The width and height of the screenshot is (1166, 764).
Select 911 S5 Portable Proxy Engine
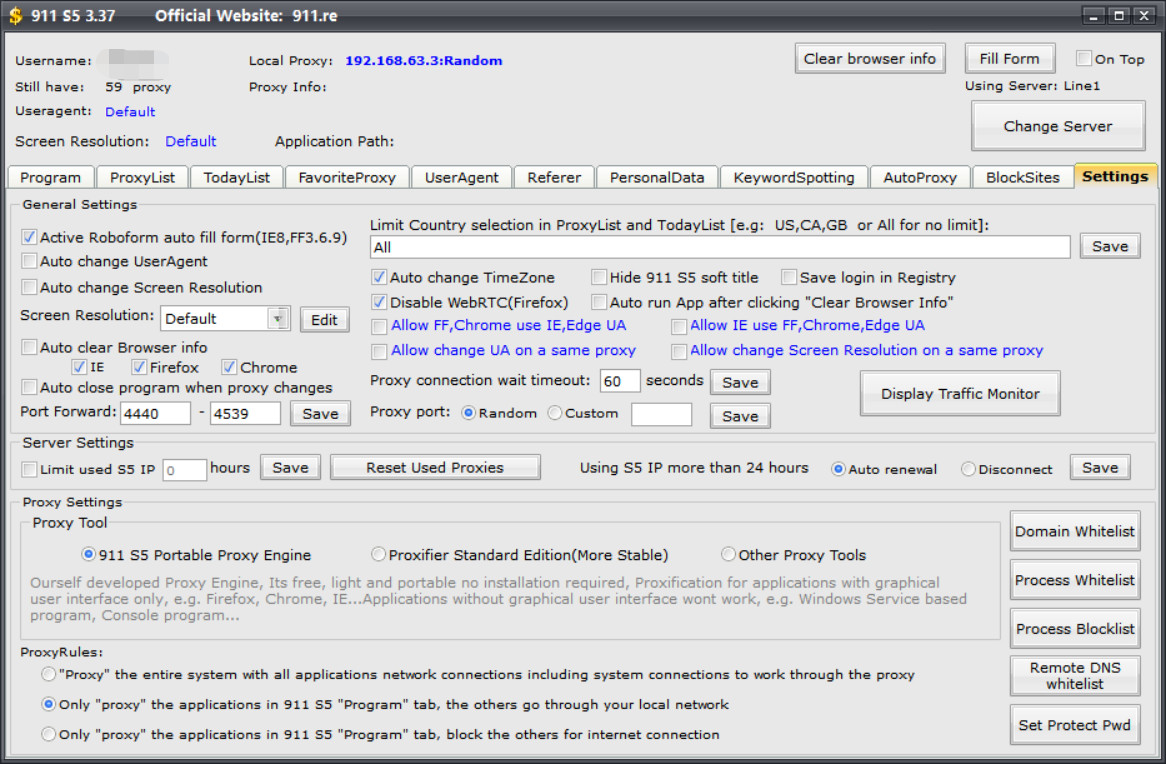coord(88,554)
